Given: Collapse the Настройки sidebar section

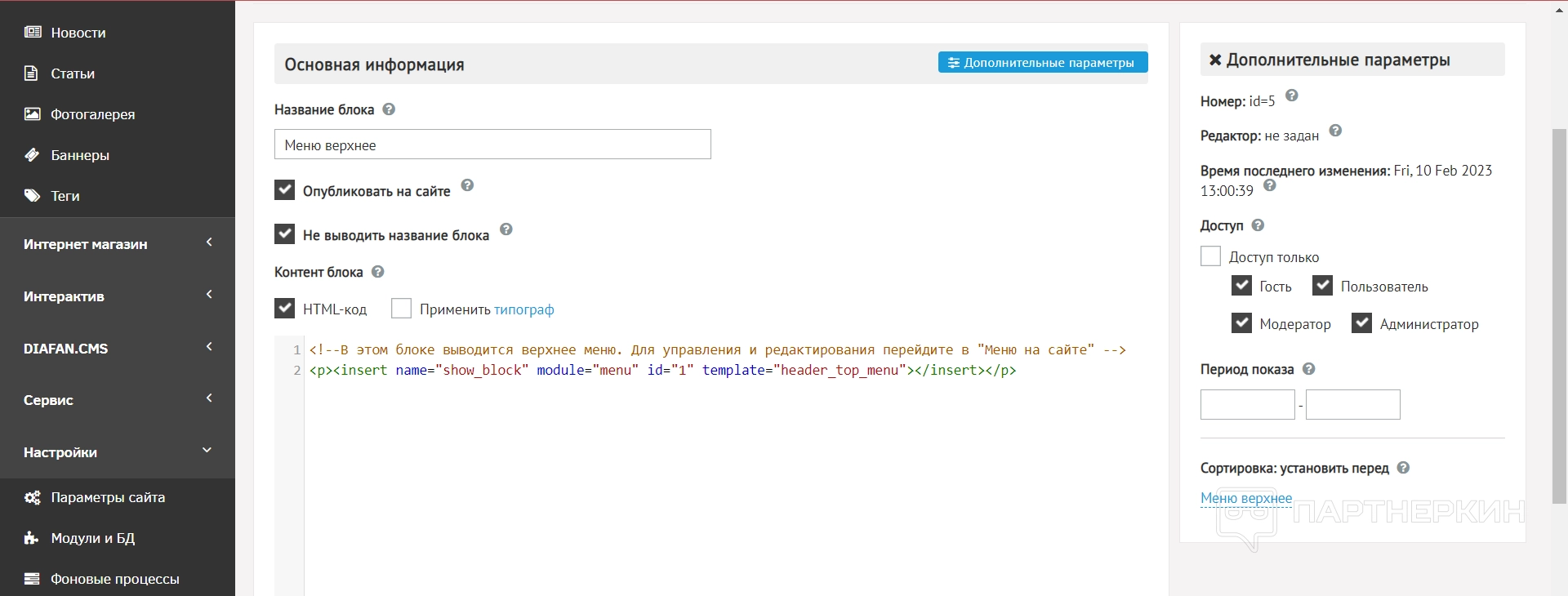Looking at the screenshot, I should tap(118, 452).
